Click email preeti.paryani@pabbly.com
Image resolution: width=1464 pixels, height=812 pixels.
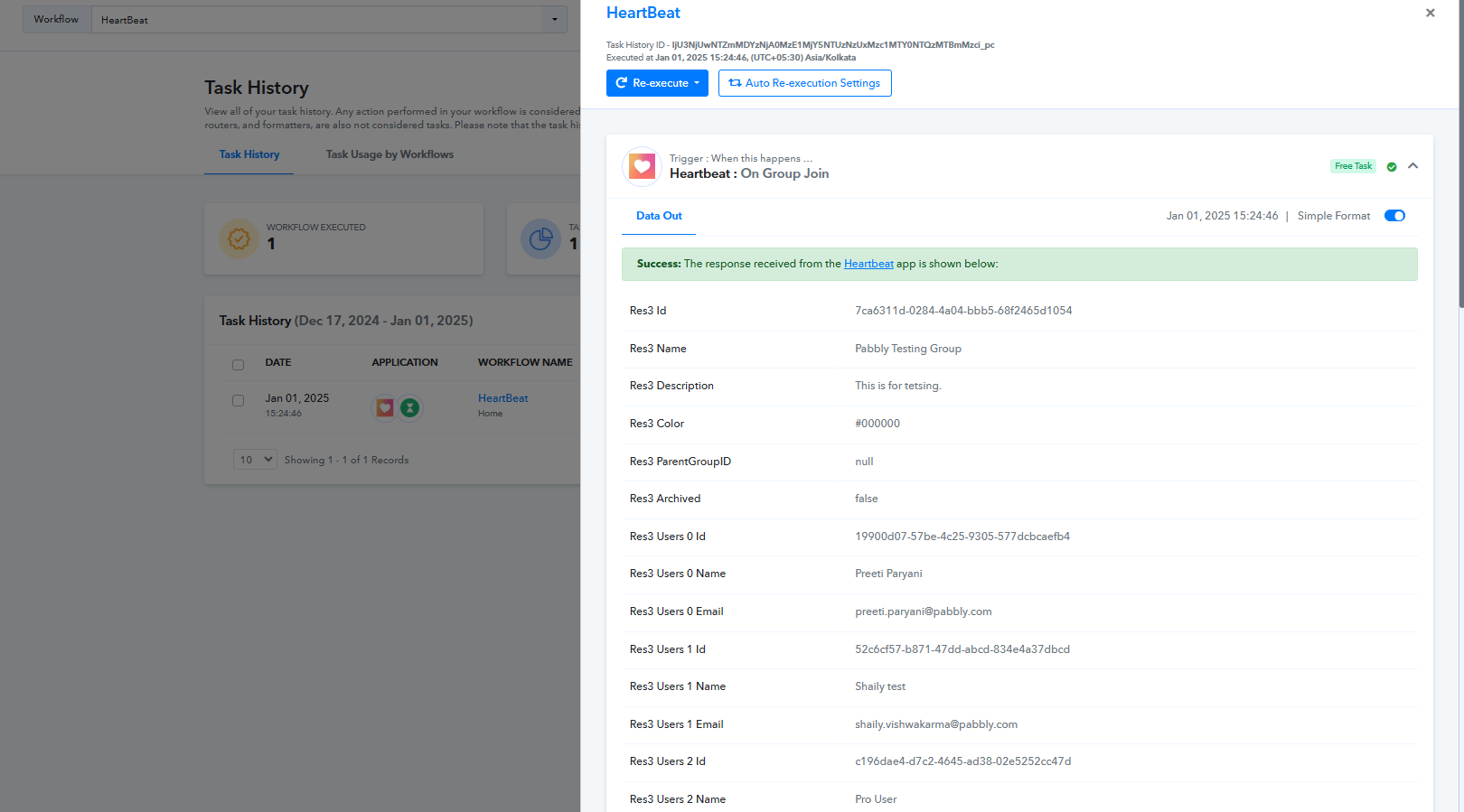[x=924, y=611]
